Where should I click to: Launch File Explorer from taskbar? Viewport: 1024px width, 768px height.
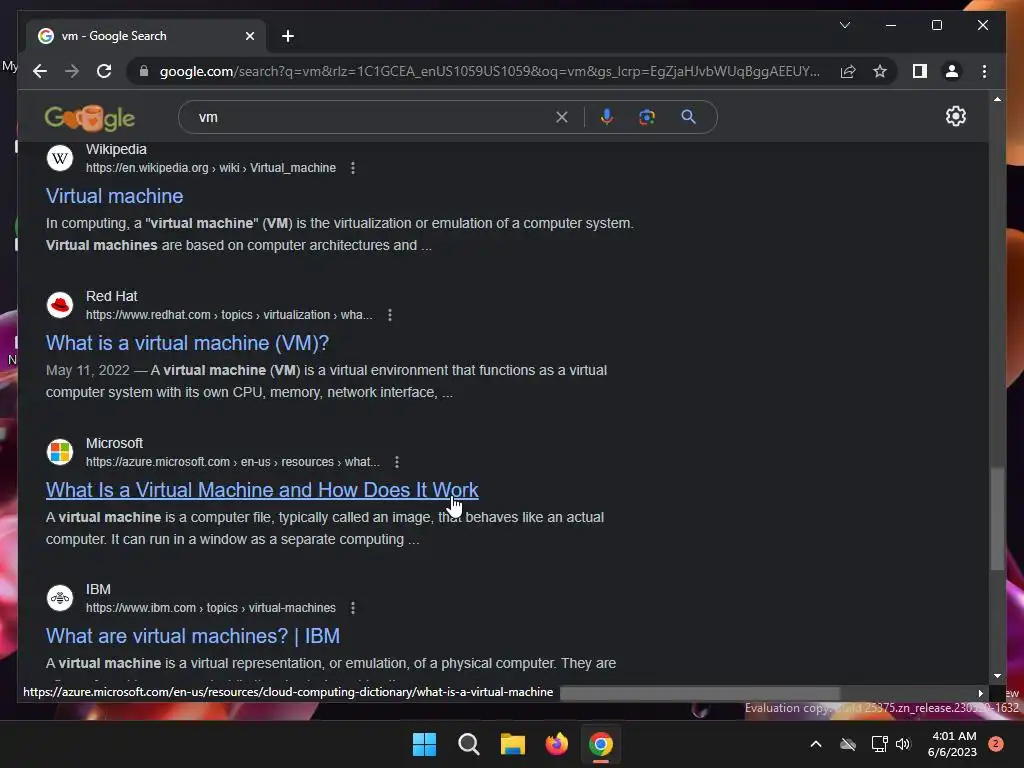point(513,744)
